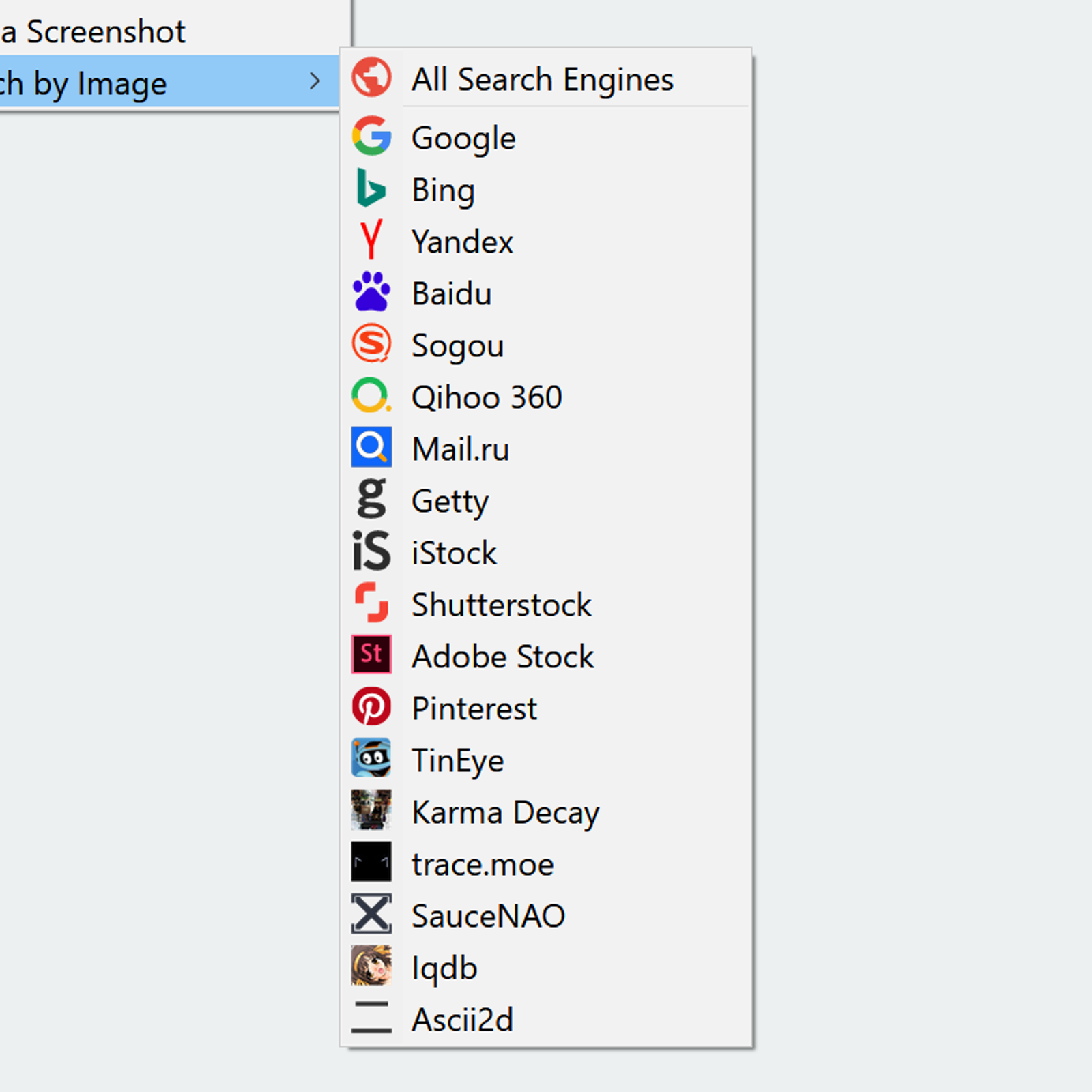Pick the Getty text entry
The width and height of the screenshot is (1092, 1092).
coord(450,502)
